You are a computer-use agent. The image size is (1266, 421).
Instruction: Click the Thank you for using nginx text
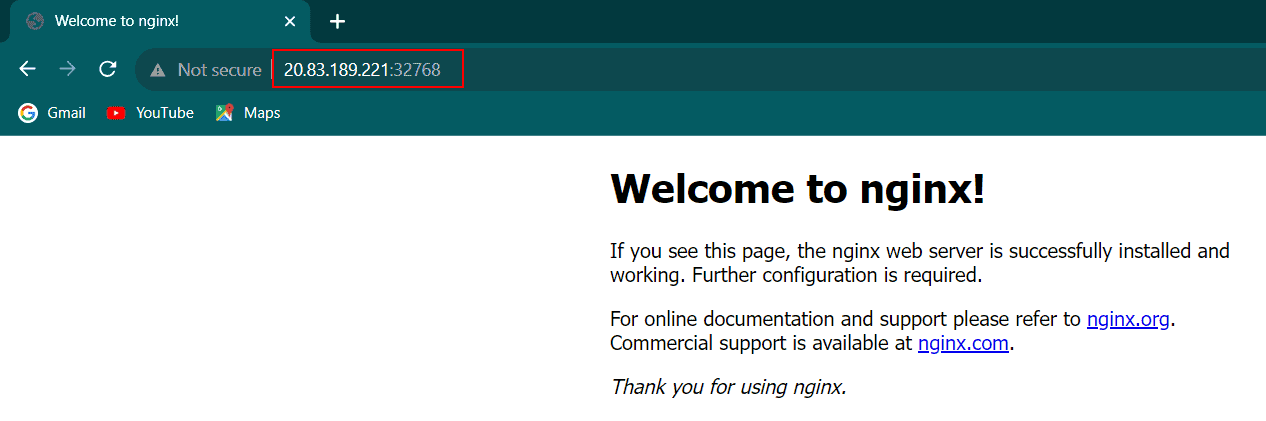tap(728, 387)
